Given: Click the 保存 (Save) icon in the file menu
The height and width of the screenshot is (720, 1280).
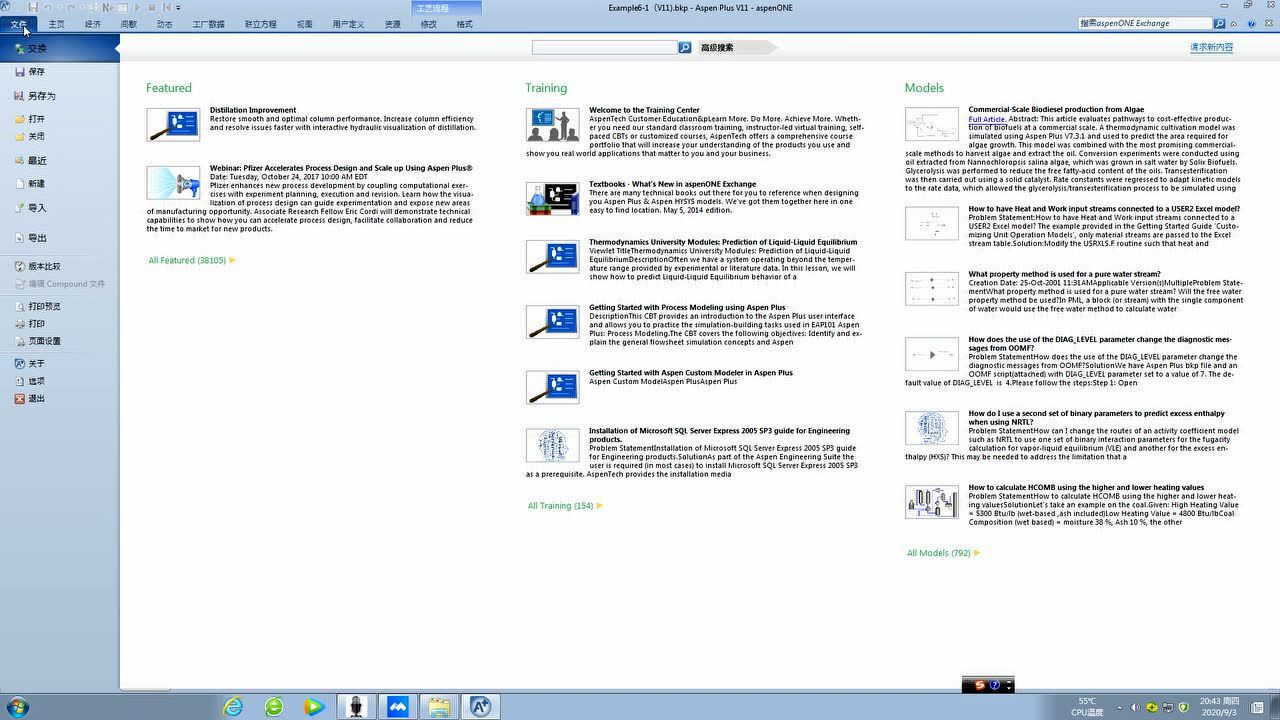Looking at the screenshot, I should (x=20, y=72).
